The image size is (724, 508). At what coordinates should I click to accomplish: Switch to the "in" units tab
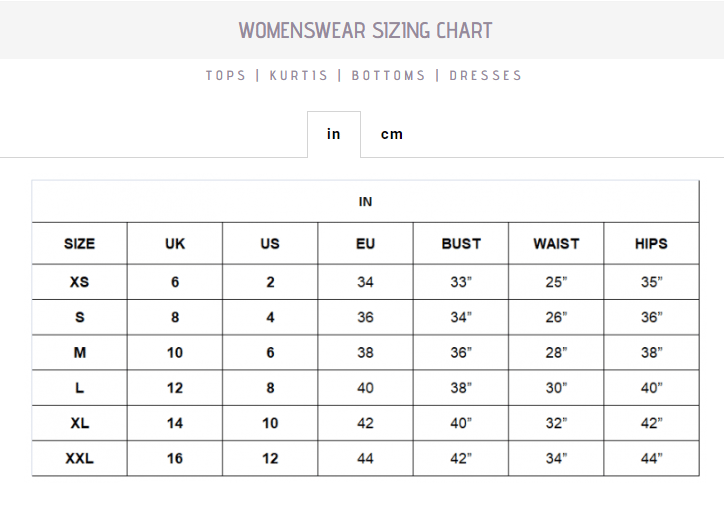pyautogui.click(x=333, y=134)
